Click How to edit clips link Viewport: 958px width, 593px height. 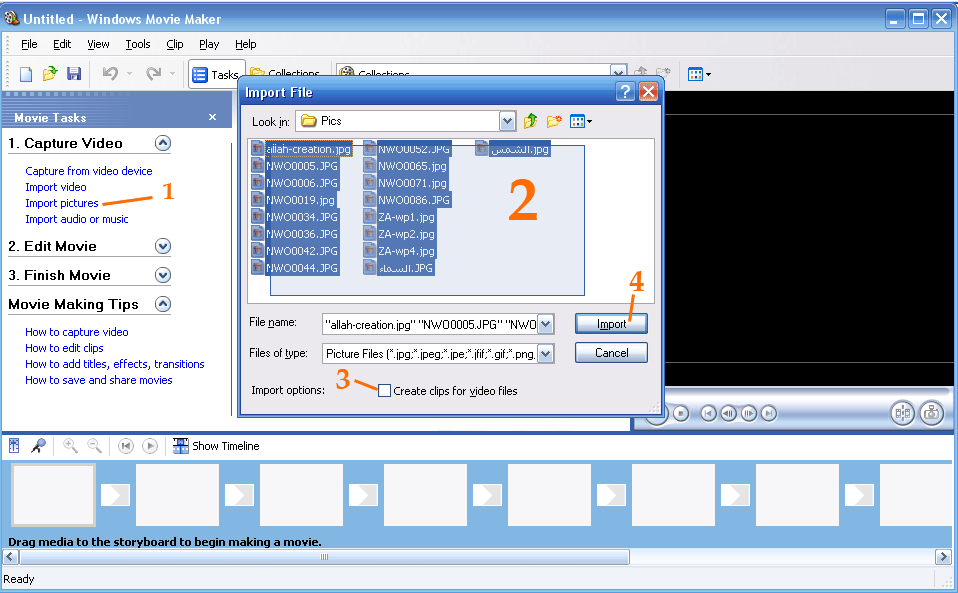click(x=64, y=347)
